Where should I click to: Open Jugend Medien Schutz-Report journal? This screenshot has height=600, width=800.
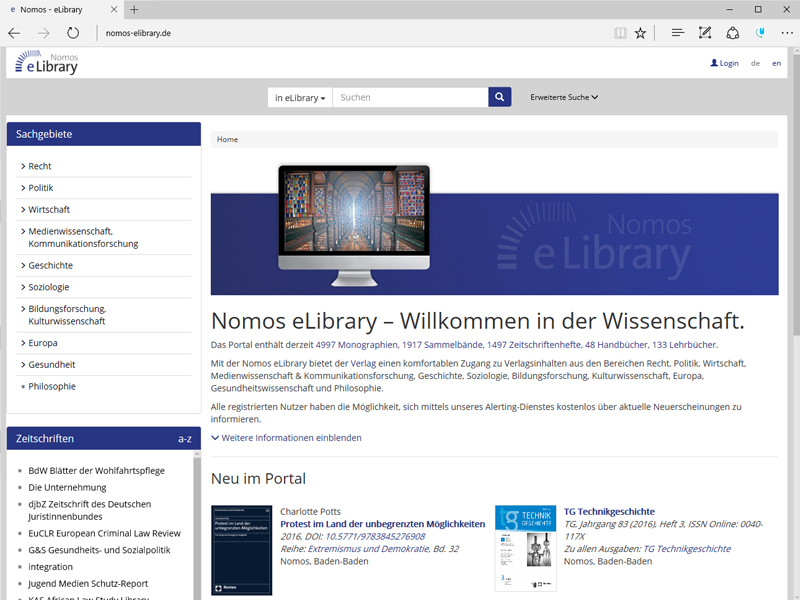click(88, 584)
